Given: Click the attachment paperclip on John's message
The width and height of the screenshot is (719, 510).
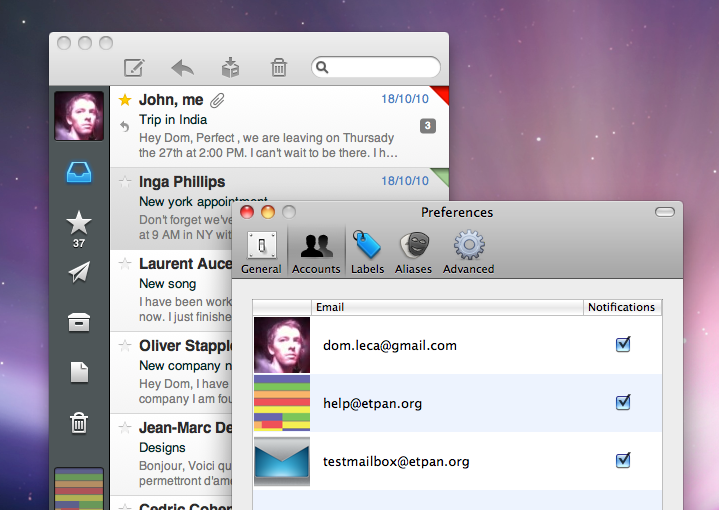Looking at the screenshot, I should click(x=217, y=100).
